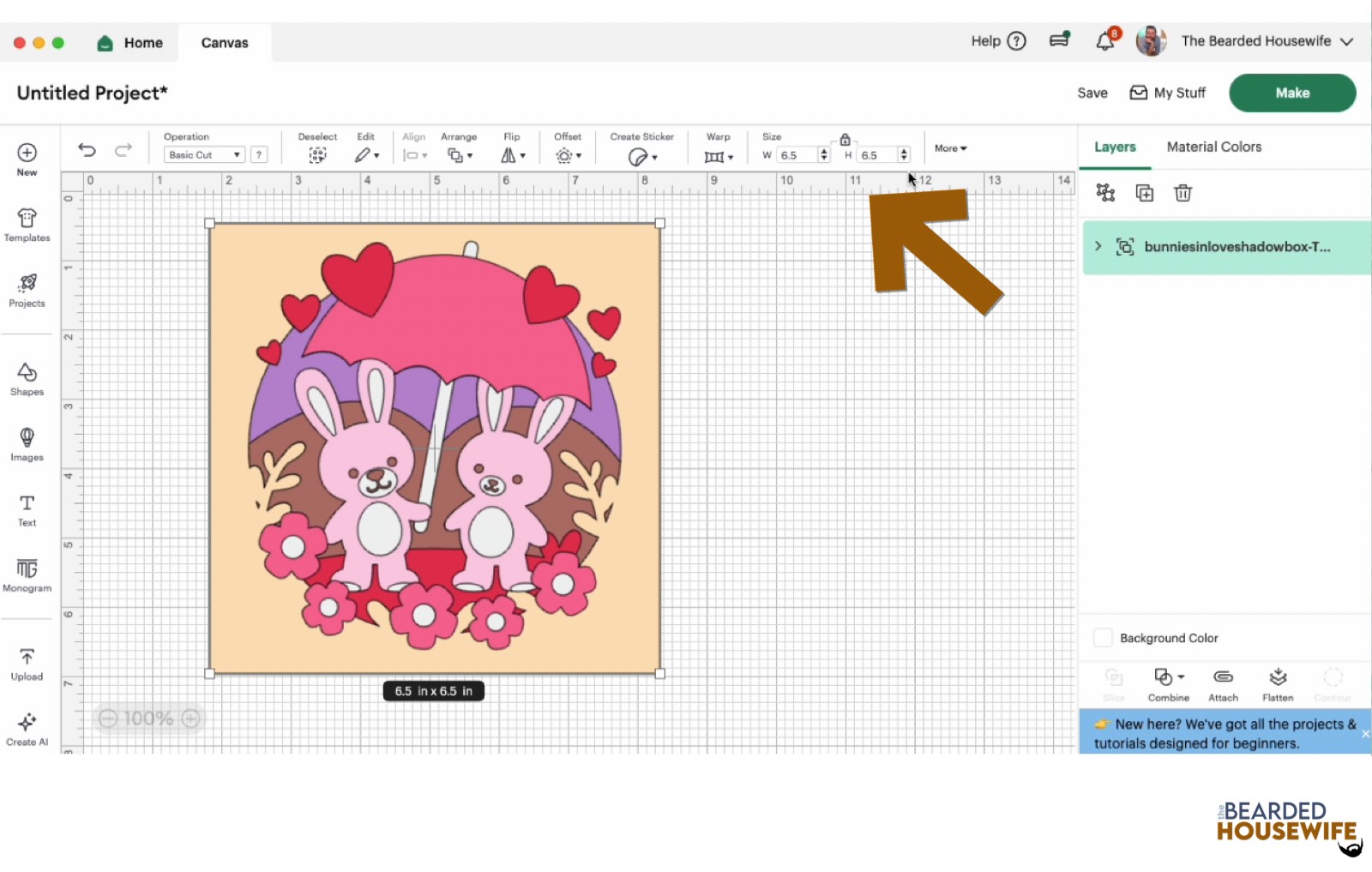Open the Images panel
This screenshot has width=1372, height=872.
click(x=27, y=444)
